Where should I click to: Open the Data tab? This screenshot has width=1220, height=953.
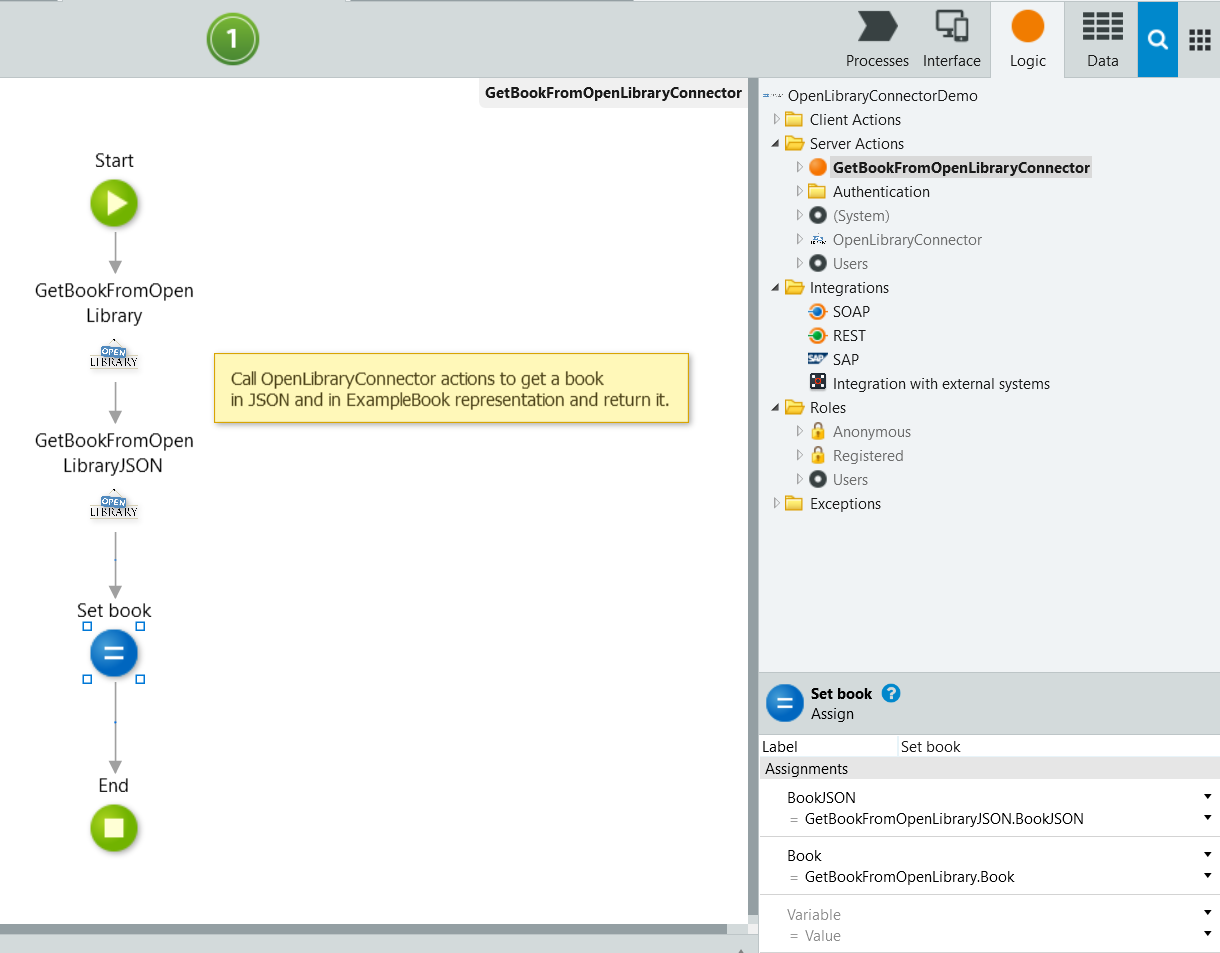click(1102, 40)
